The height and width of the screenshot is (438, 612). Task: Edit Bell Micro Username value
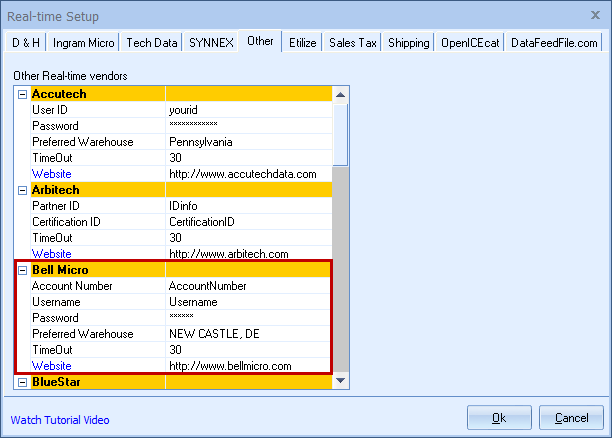(x=249, y=302)
